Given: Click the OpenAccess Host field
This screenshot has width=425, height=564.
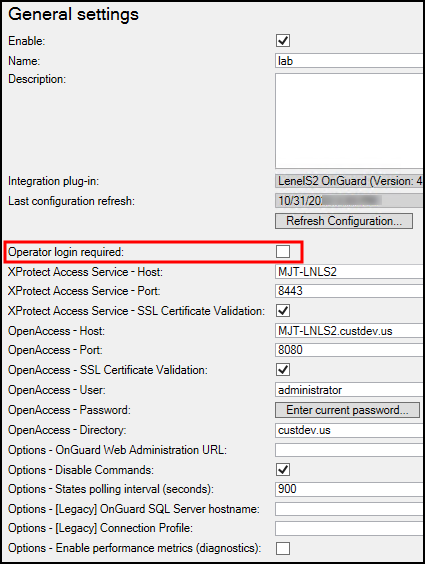Looking at the screenshot, I should tap(349, 331).
